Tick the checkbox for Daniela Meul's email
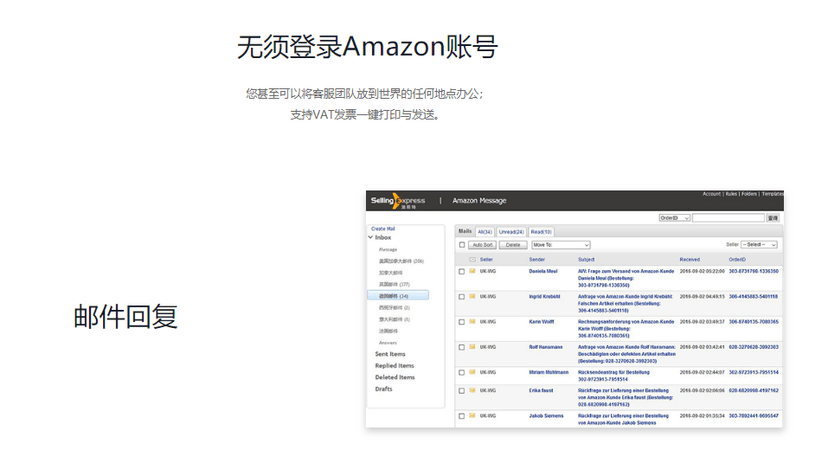828x451 pixels. (x=462, y=271)
